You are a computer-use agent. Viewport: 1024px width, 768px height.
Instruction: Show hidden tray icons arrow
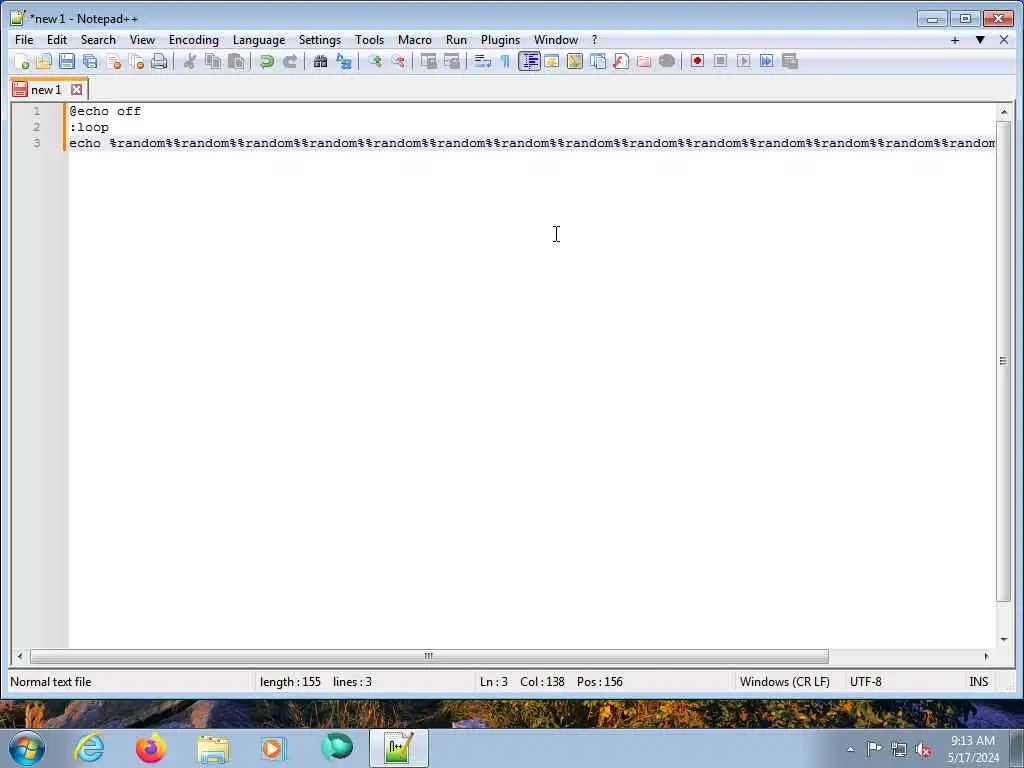(x=850, y=749)
